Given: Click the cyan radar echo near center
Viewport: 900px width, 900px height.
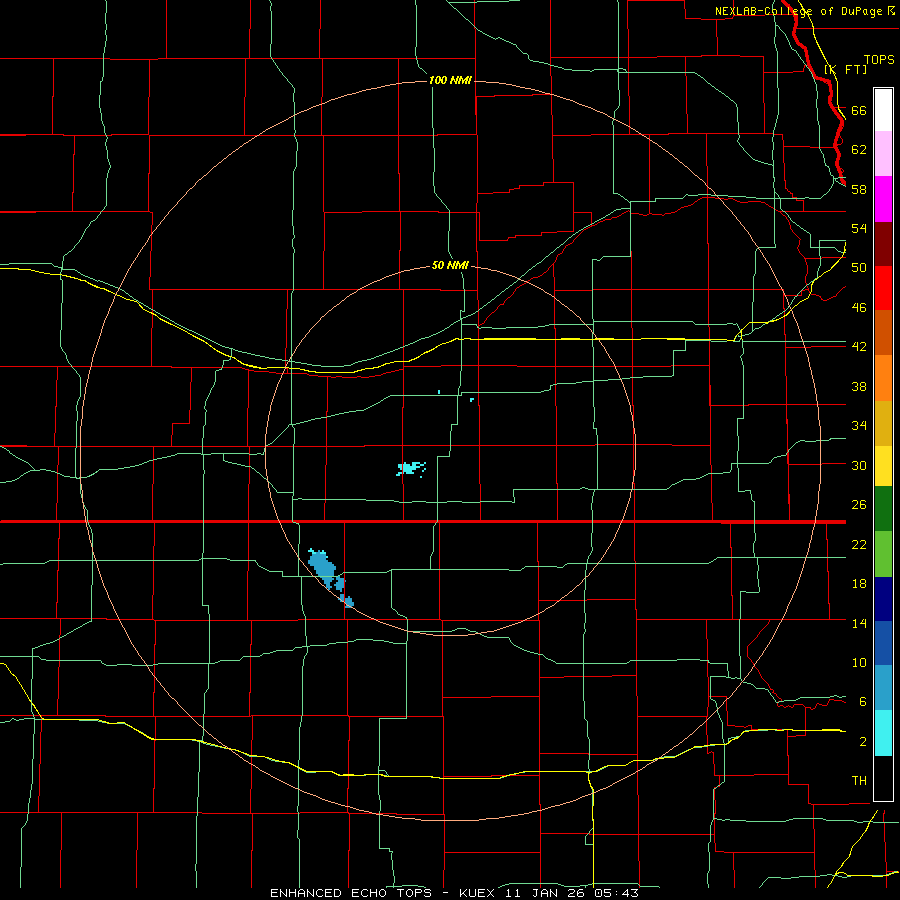Looking at the screenshot, I should [411, 468].
